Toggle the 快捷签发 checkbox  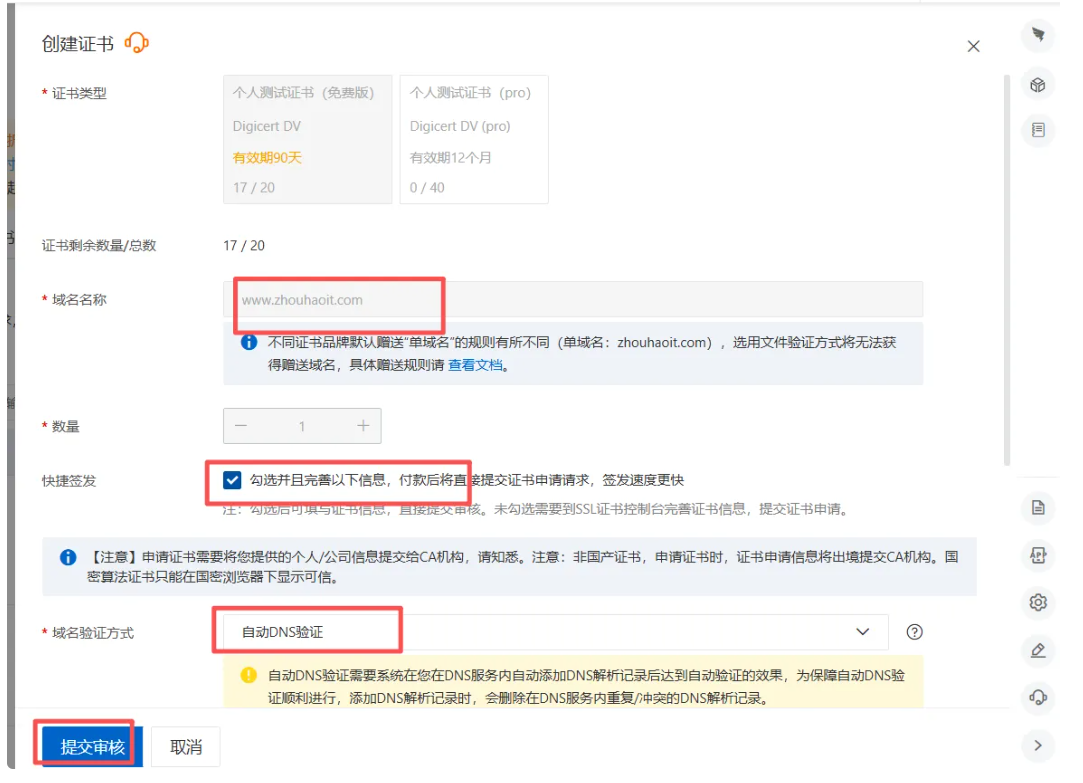pos(232,480)
